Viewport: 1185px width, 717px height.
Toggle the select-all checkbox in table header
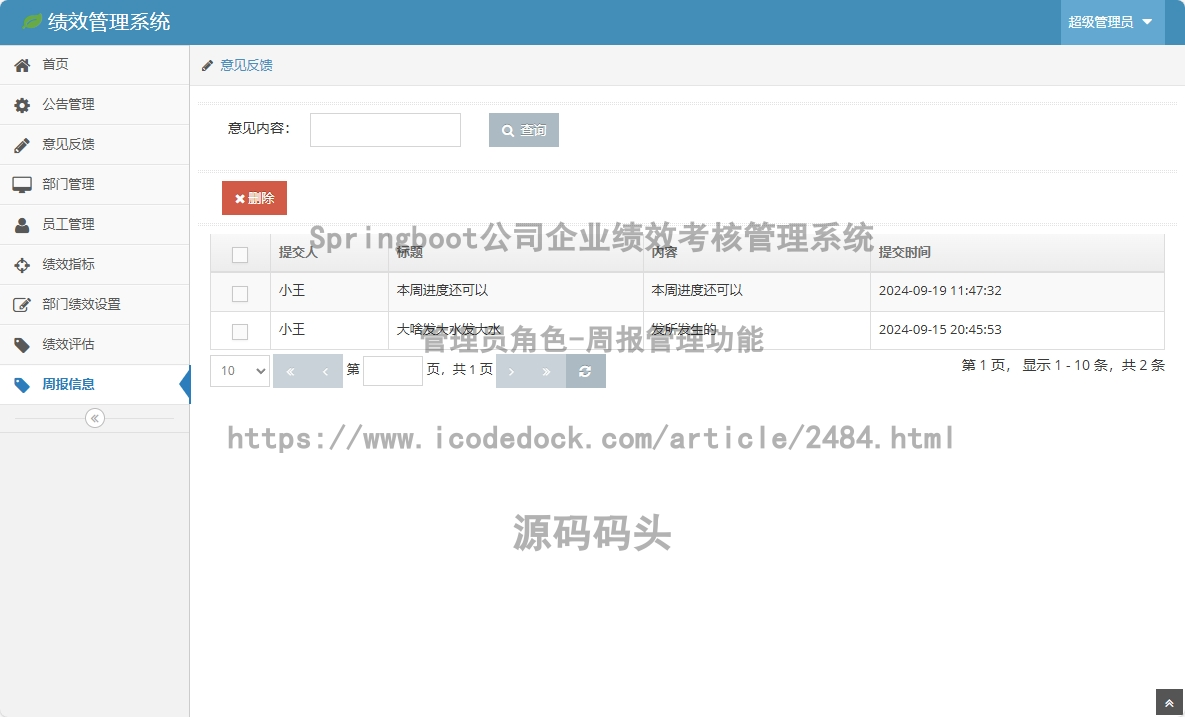point(240,254)
